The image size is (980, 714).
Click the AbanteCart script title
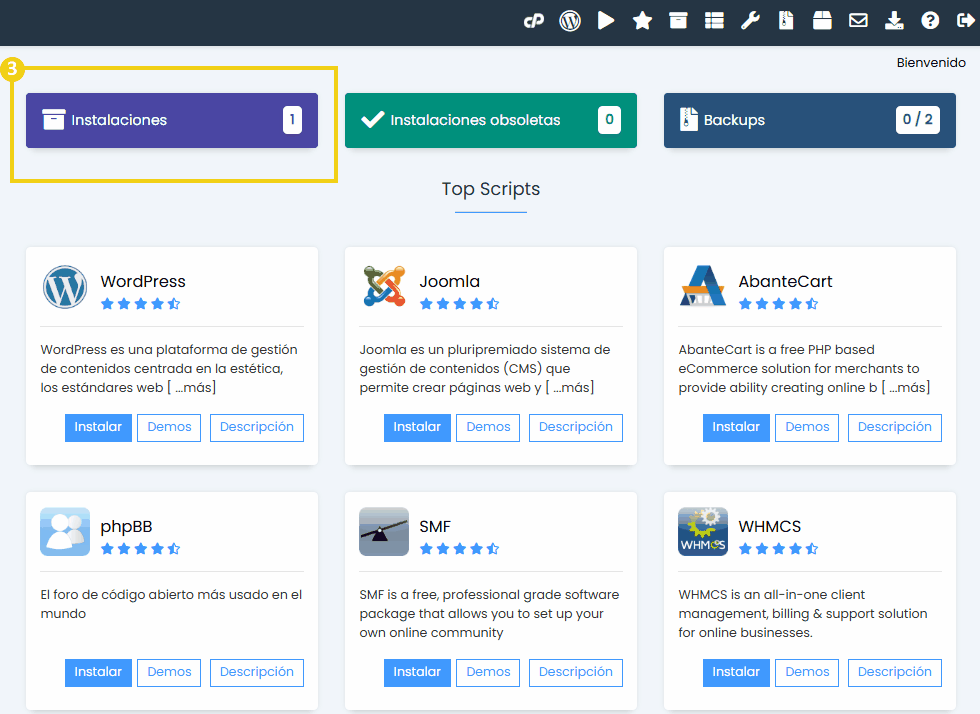[785, 281]
